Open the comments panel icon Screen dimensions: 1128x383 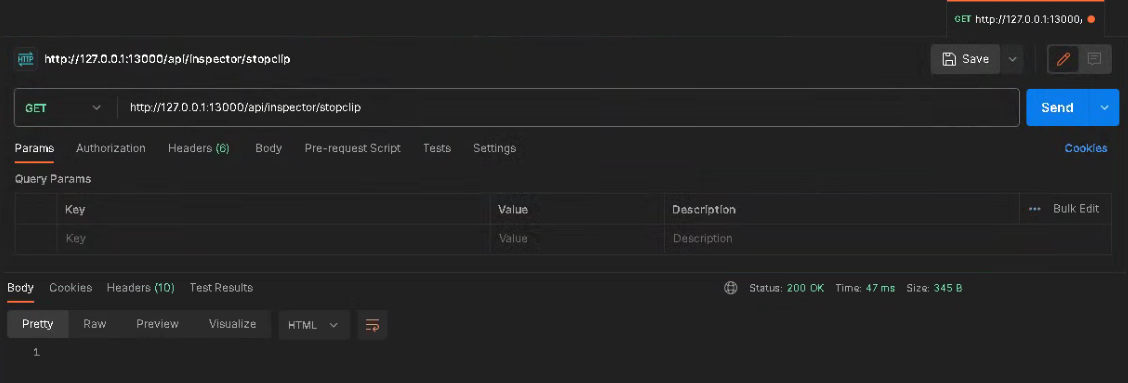pyautogui.click(x=1094, y=59)
